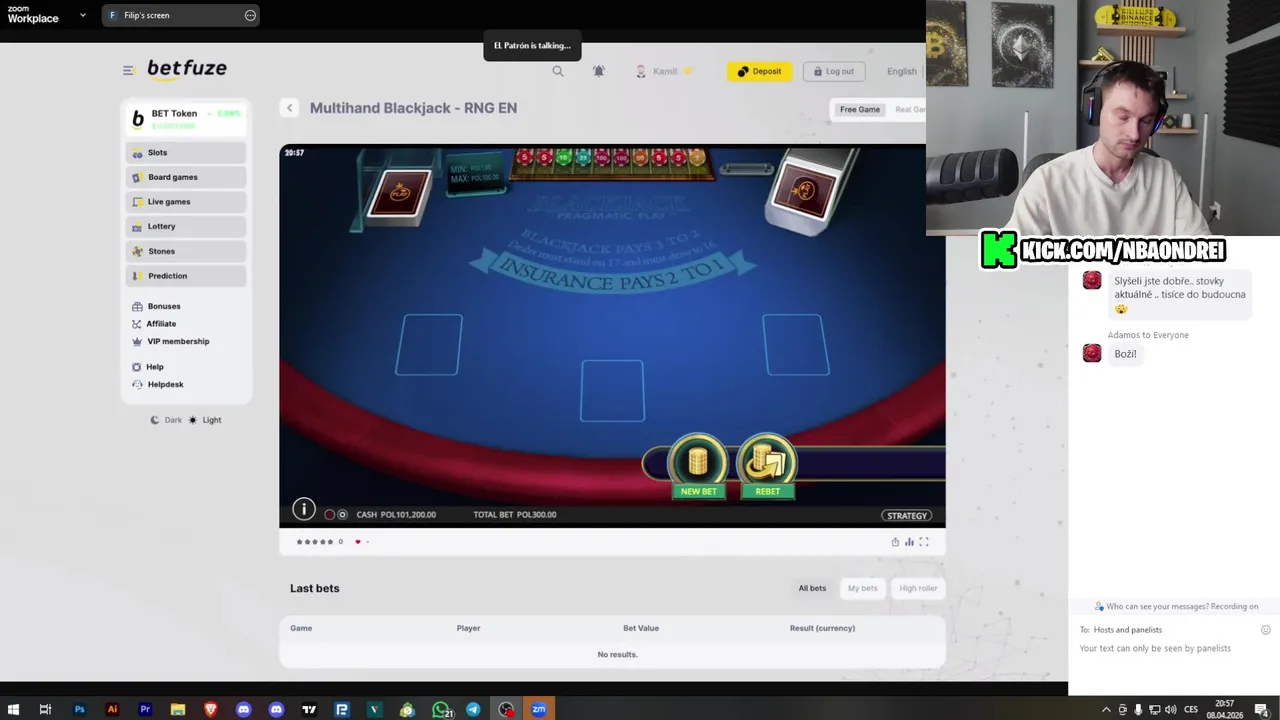Open emoji picker in Zoom chat
Viewport: 1280px width, 720px height.
pos(1265,630)
